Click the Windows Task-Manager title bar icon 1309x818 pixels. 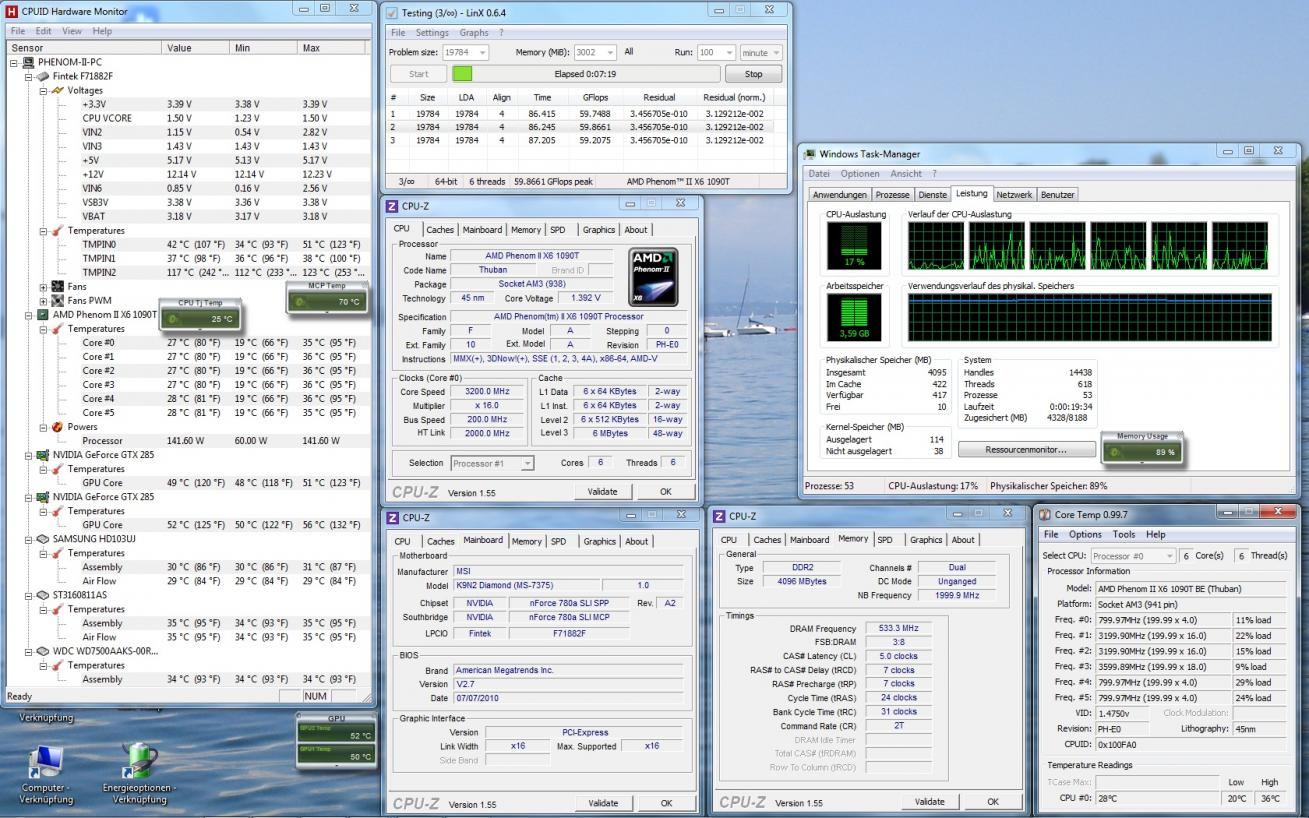[x=809, y=154]
